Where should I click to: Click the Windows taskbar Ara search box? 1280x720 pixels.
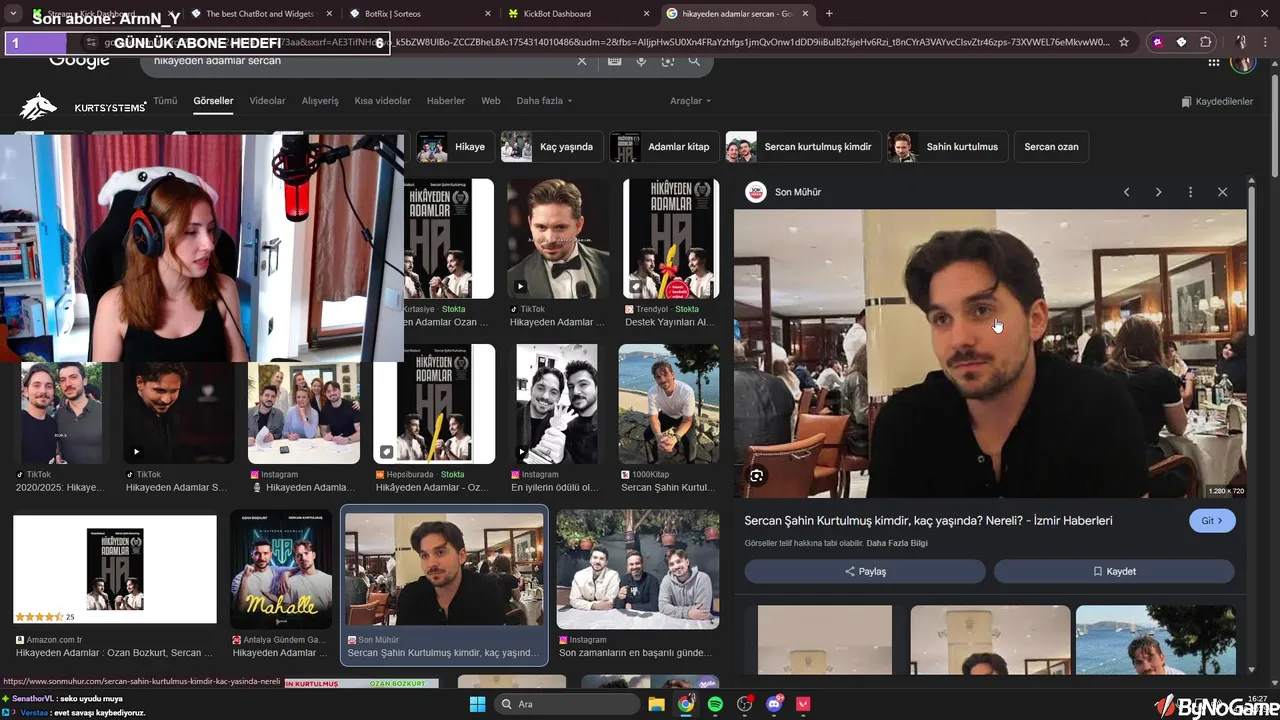568,704
